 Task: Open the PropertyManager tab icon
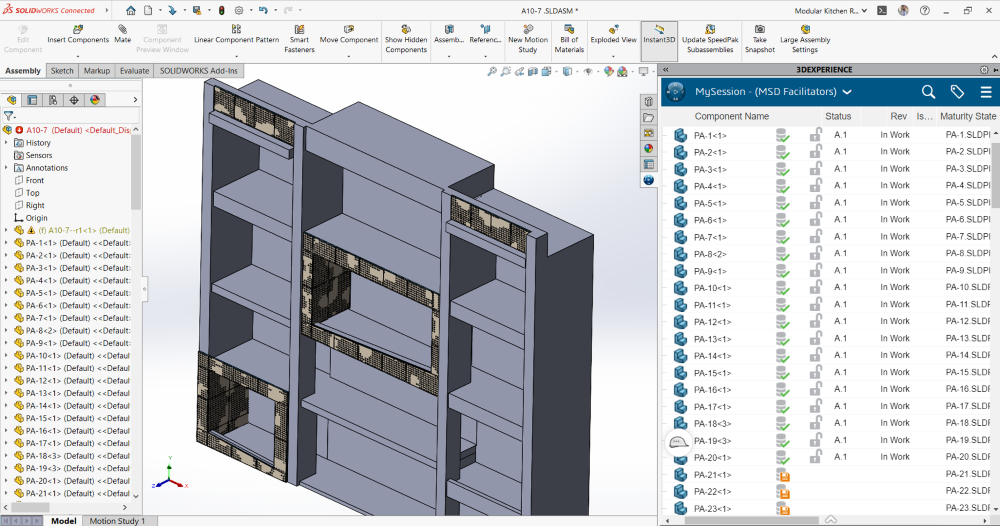[32, 99]
